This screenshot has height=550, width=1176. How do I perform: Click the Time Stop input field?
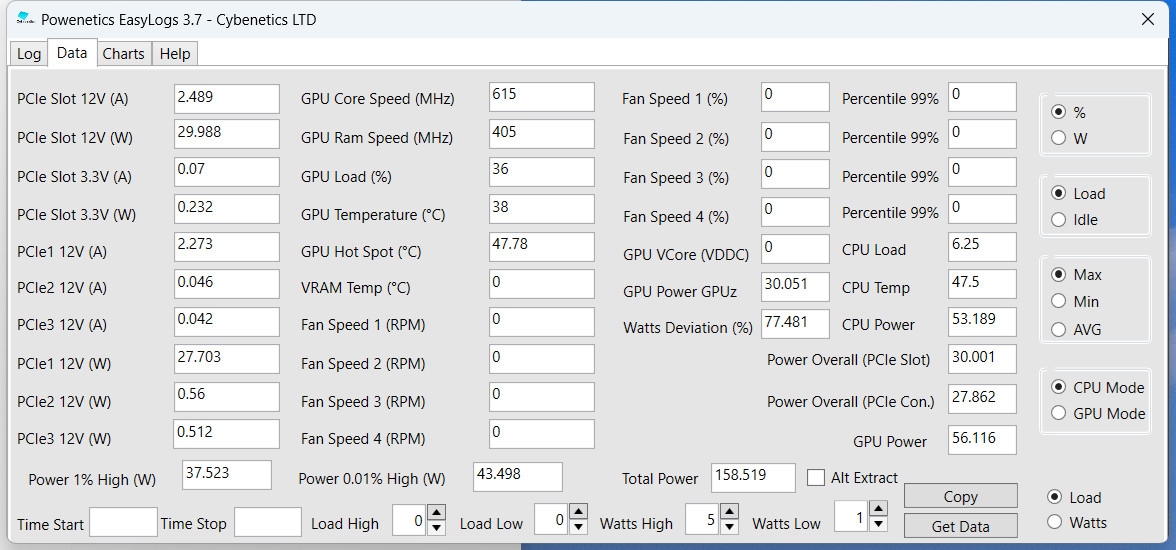pos(267,522)
